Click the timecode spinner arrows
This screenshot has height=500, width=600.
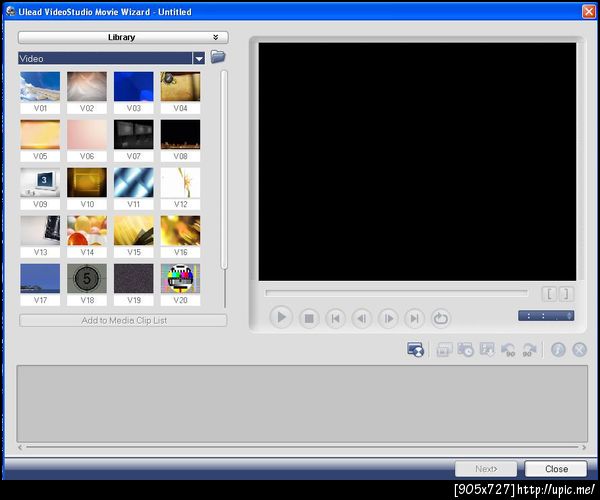point(570,316)
